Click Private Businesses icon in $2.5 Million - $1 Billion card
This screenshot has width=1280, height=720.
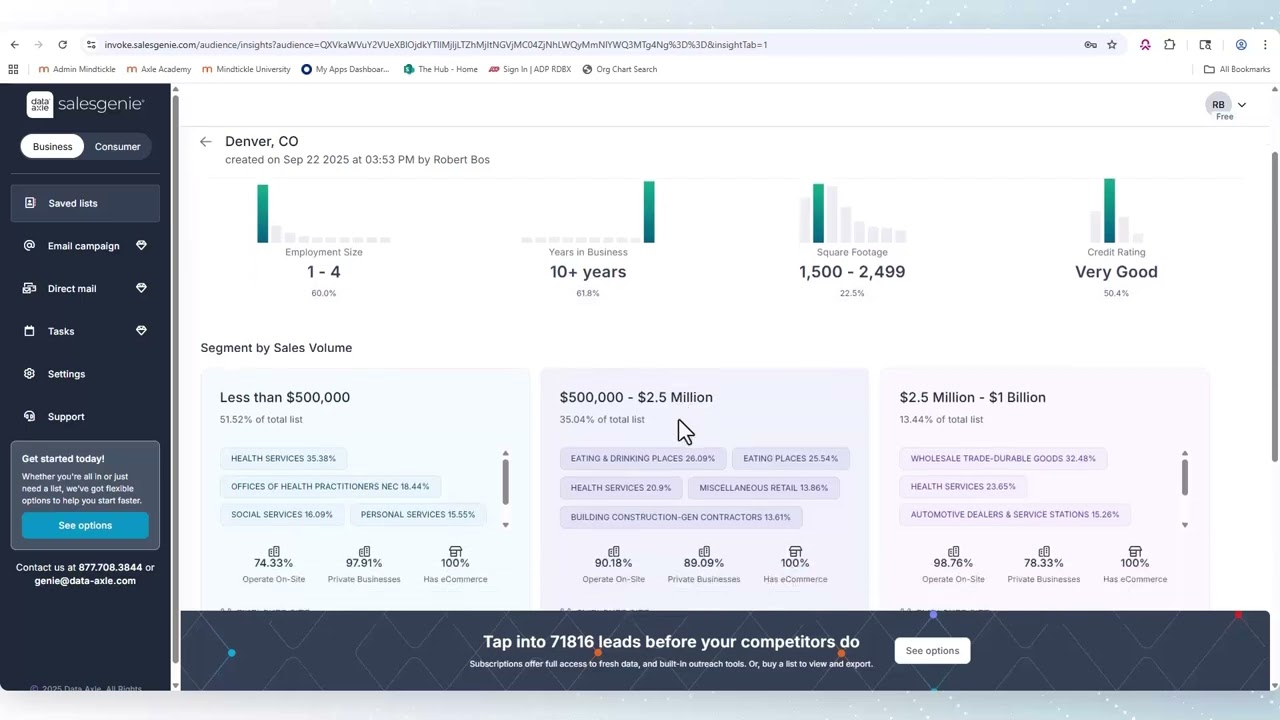pyautogui.click(x=1044, y=551)
